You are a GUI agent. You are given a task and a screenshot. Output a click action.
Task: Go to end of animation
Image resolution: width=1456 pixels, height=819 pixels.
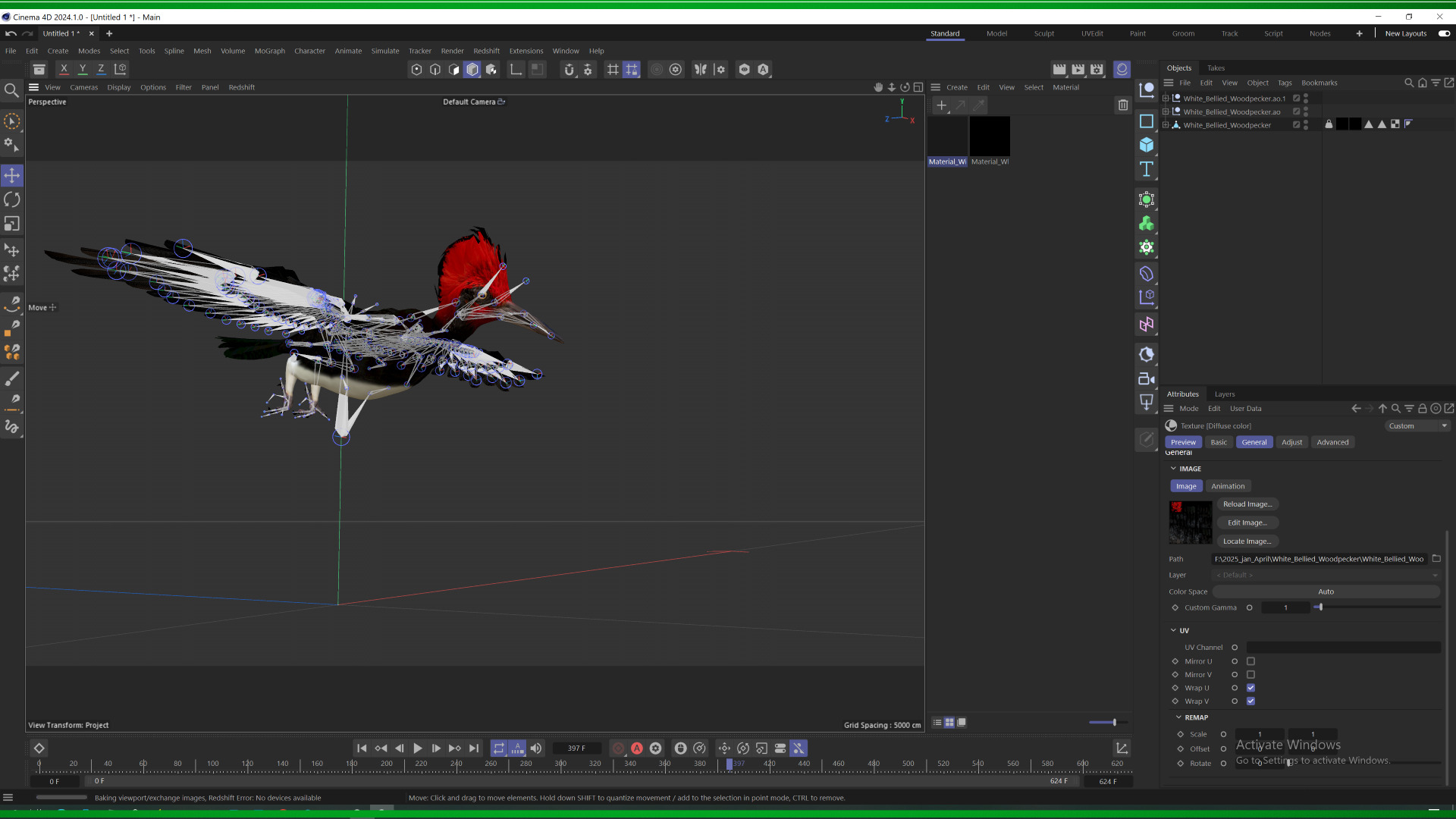coord(474,748)
